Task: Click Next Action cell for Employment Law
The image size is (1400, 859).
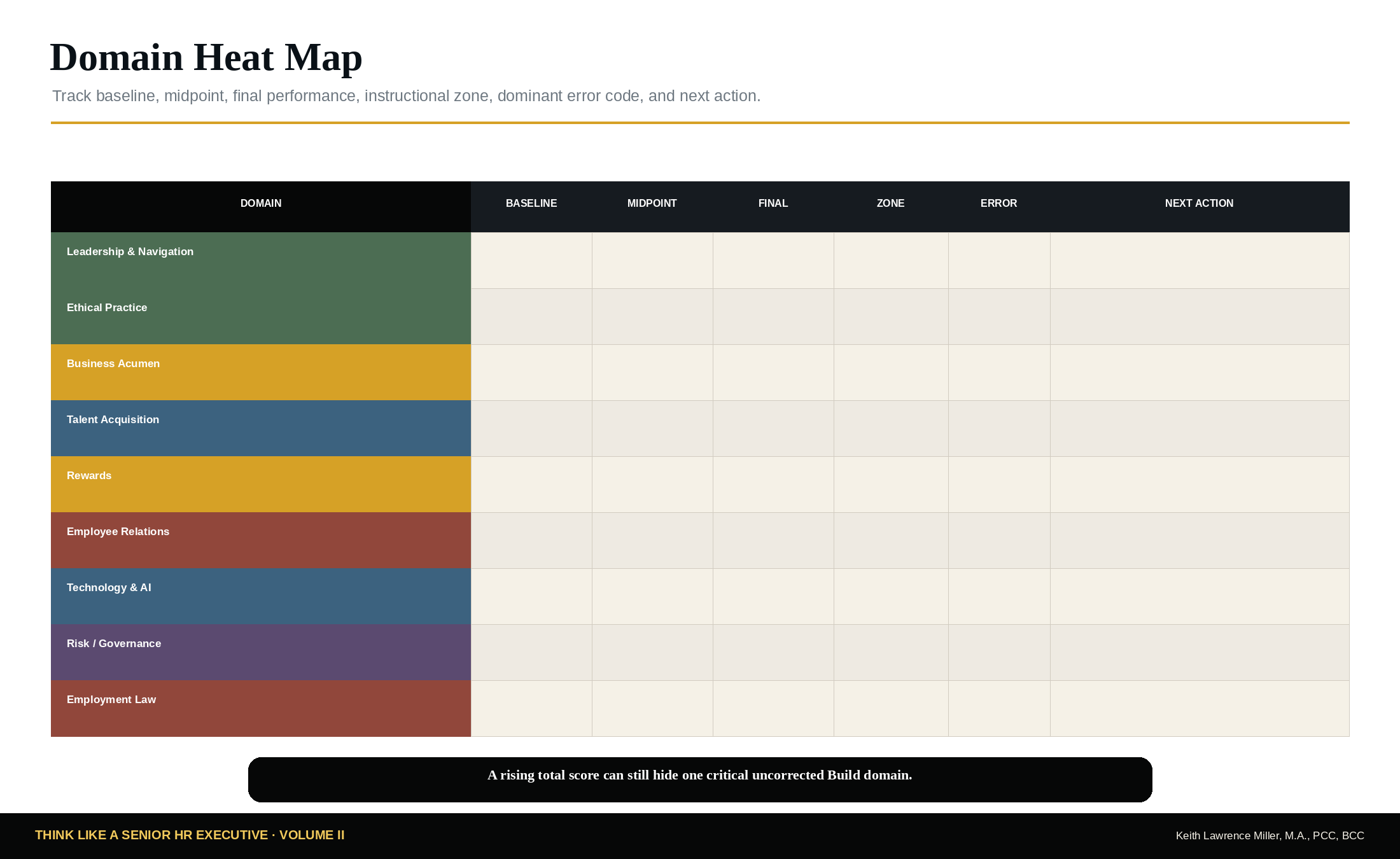Action: tap(1200, 709)
